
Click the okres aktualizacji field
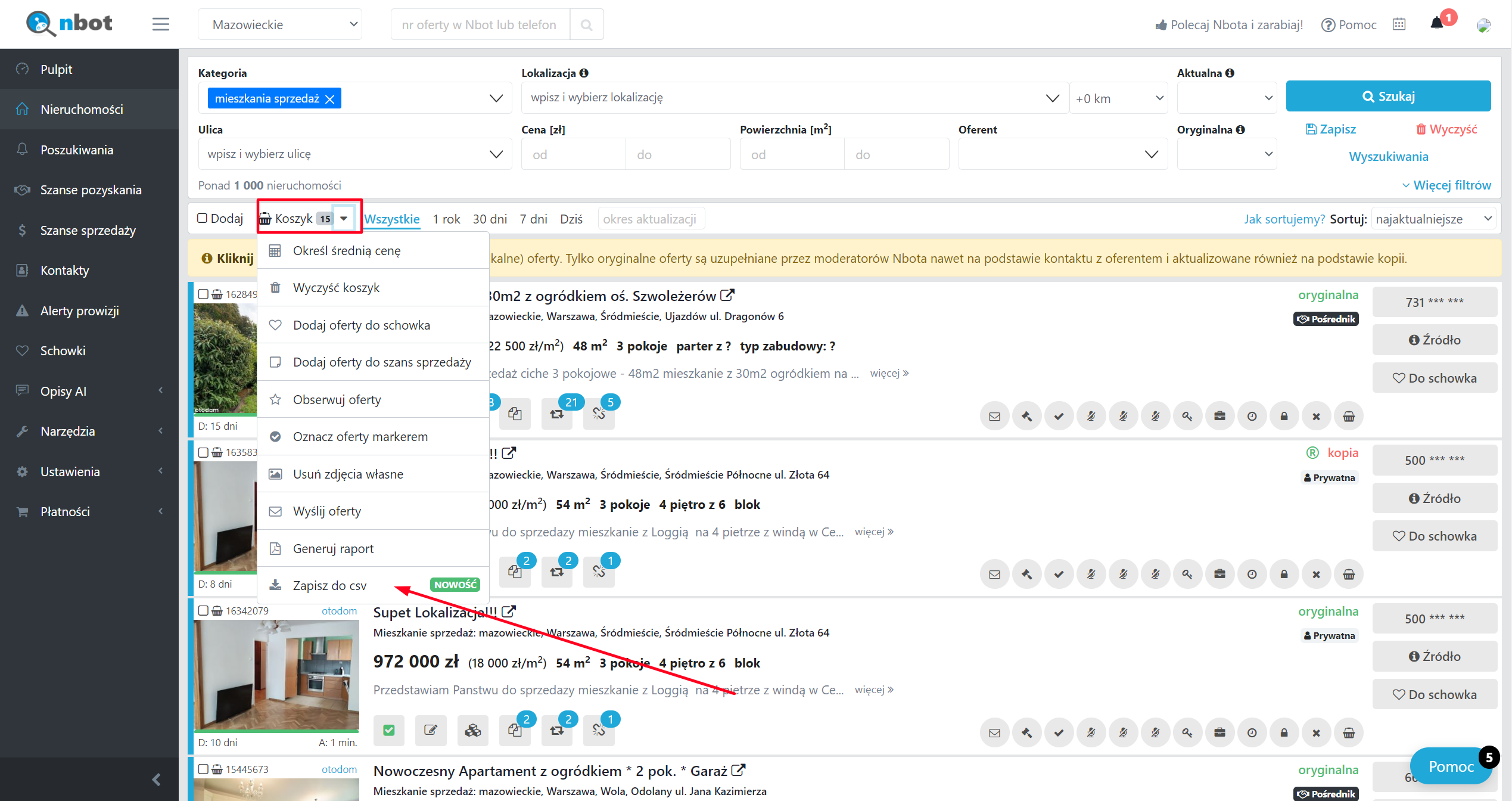[x=651, y=219]
